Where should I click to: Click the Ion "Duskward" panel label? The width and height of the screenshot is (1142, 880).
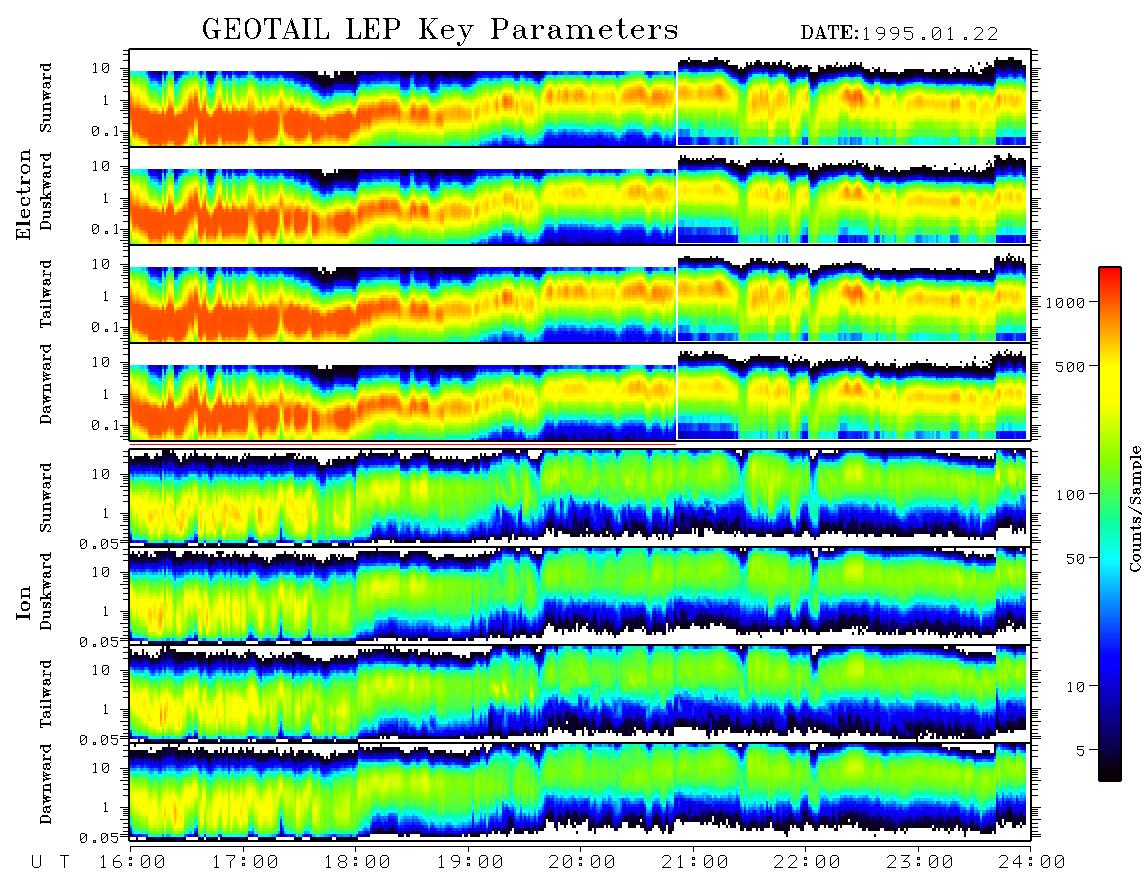[x=46, y=591]
